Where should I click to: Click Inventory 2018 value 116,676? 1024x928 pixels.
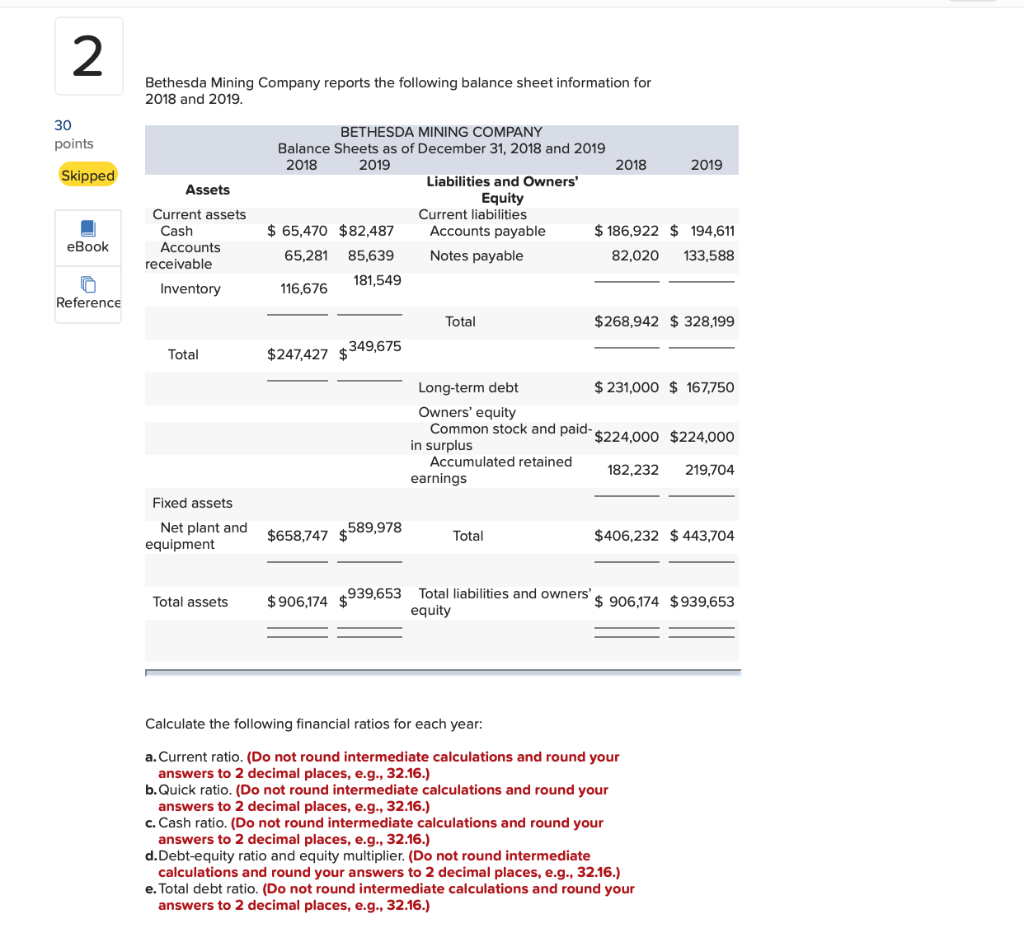(304, 289)
